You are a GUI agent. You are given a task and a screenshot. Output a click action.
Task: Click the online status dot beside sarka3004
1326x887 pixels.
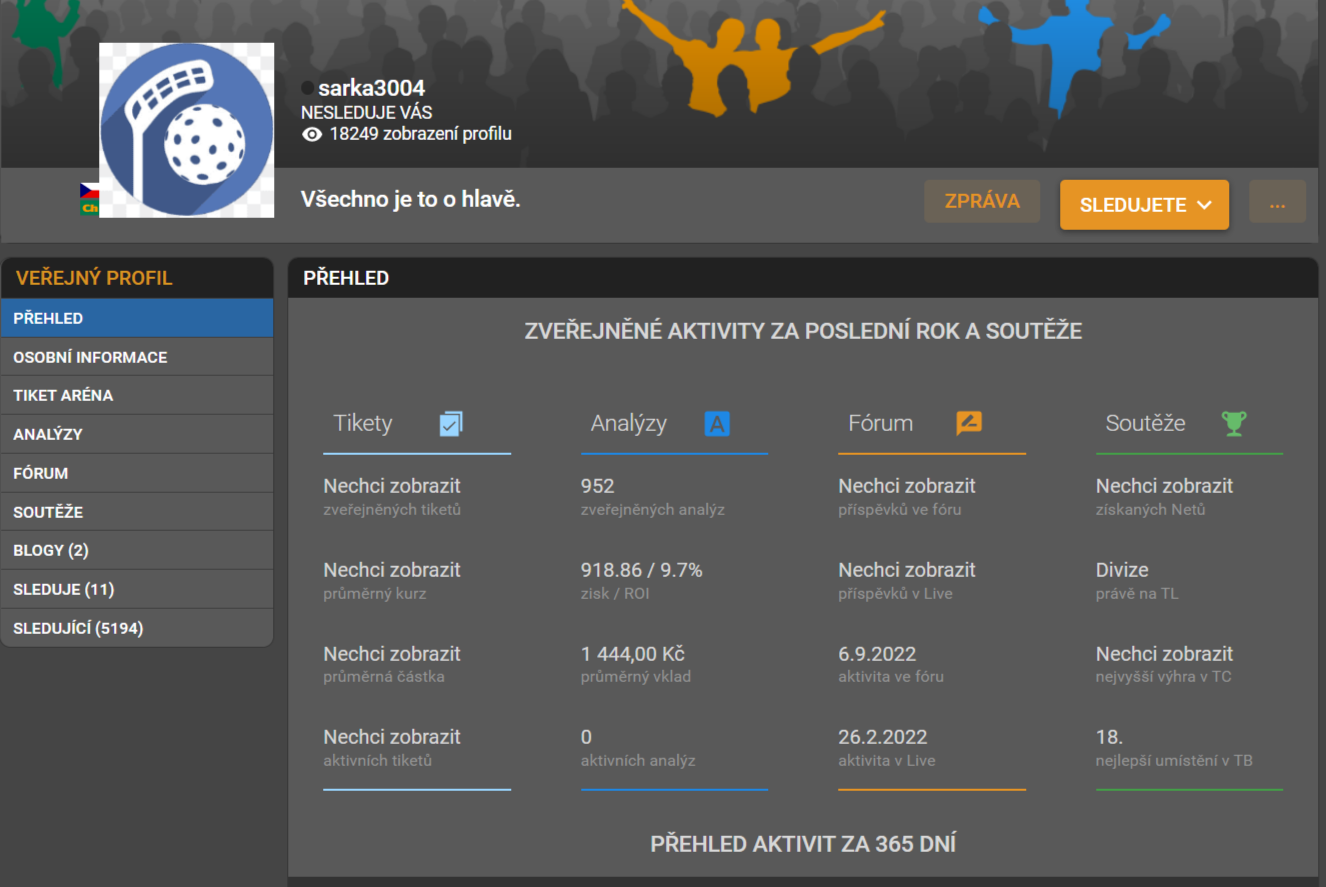click(x=308, y=88)
